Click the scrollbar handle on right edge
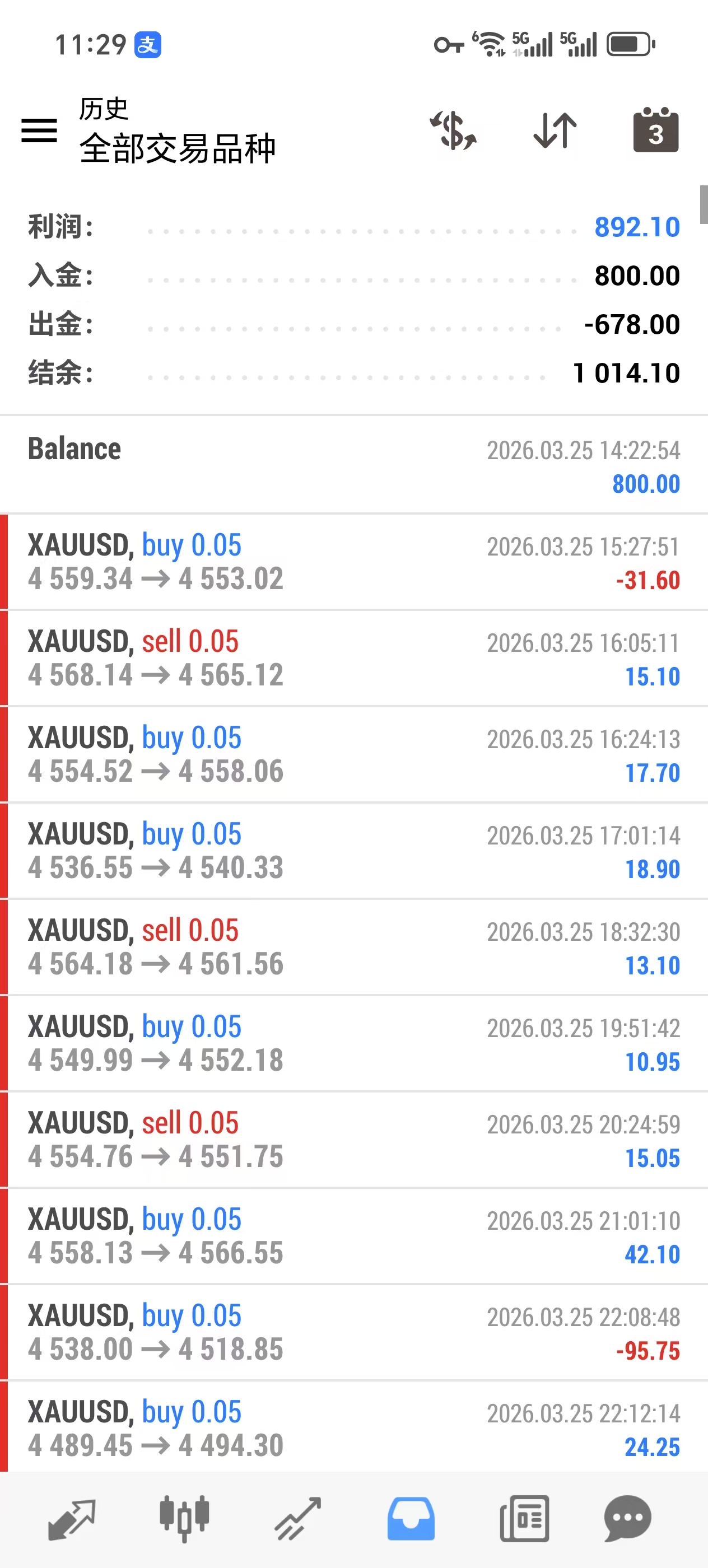Screen dimensions: 708x1568 pos(704,204)
